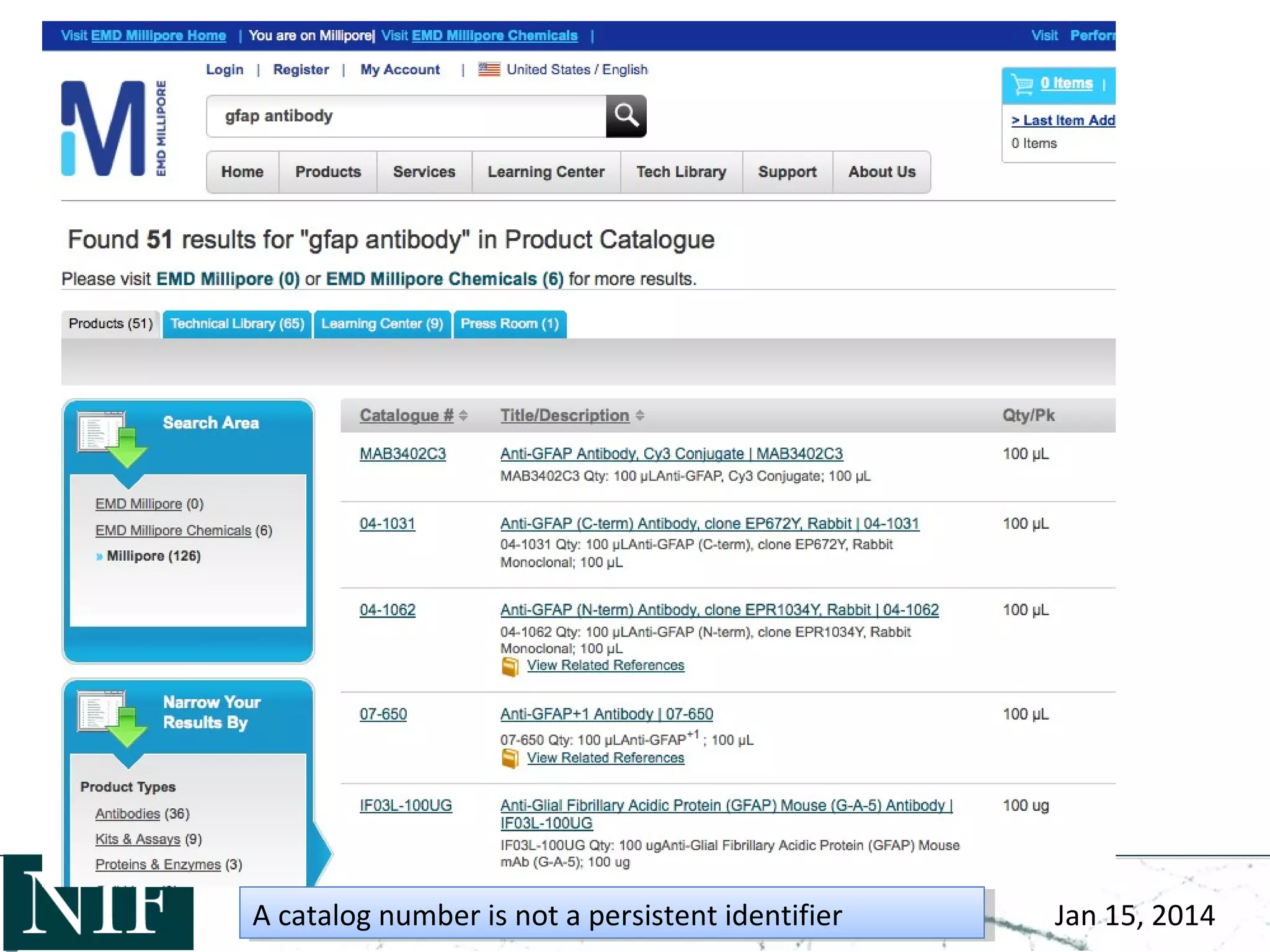This screenshot has width=1270, height=952.
Task: Filter by Proteins & Enzymes (3)
Action: (158, 865)
